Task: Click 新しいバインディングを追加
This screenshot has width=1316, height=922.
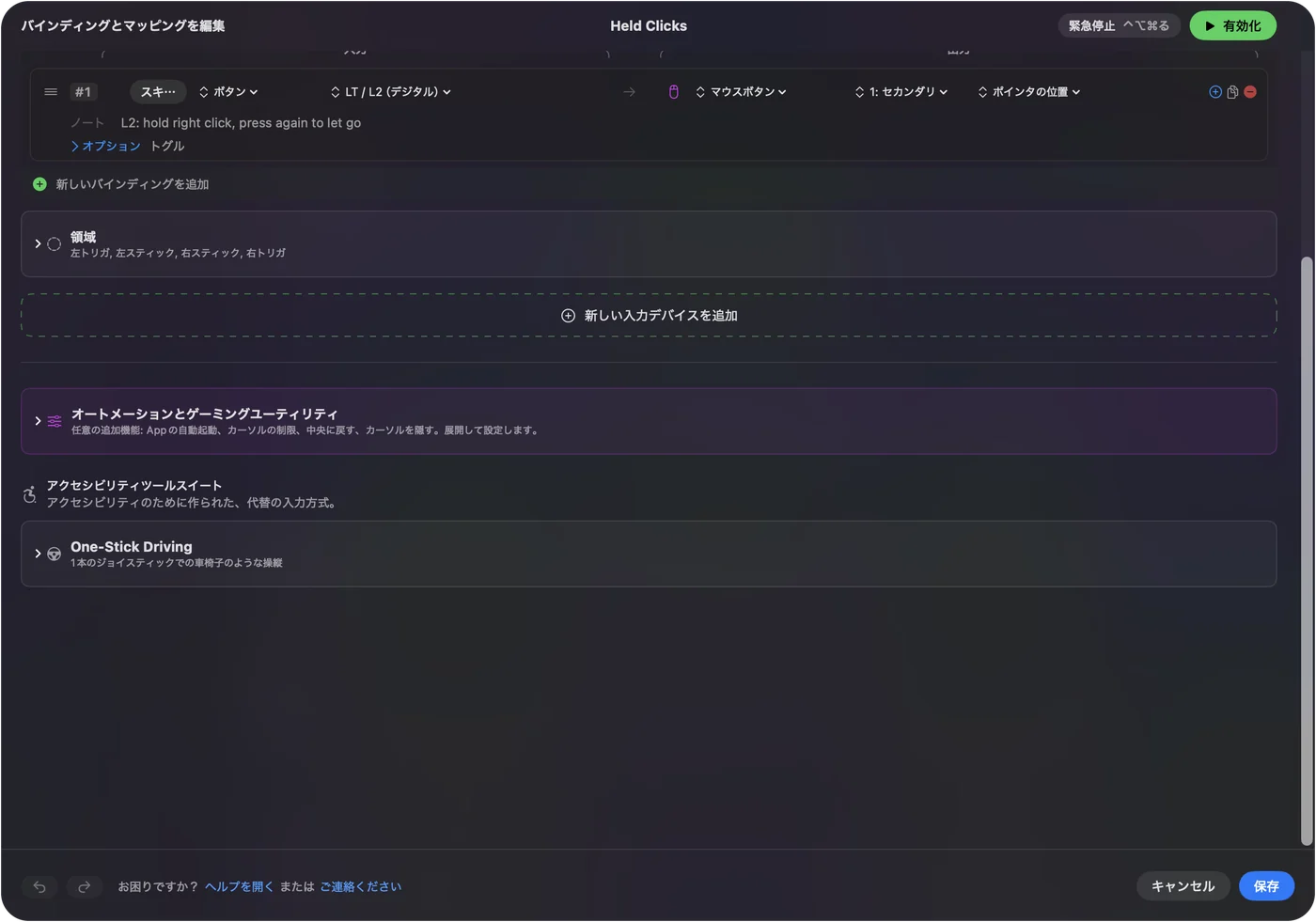Action: click(133, 184)
